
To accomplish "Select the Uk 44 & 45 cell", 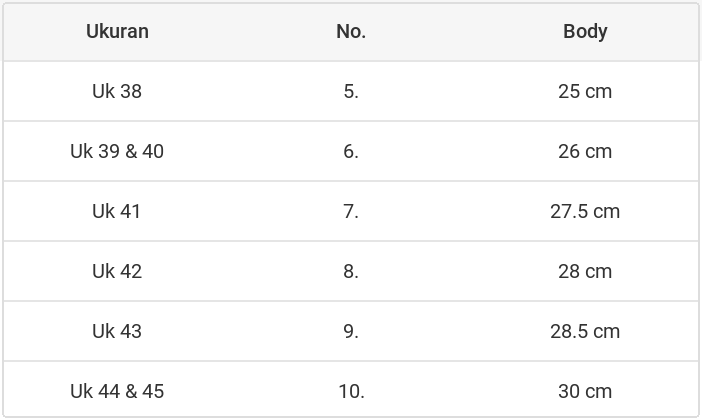I will point(117,391).
